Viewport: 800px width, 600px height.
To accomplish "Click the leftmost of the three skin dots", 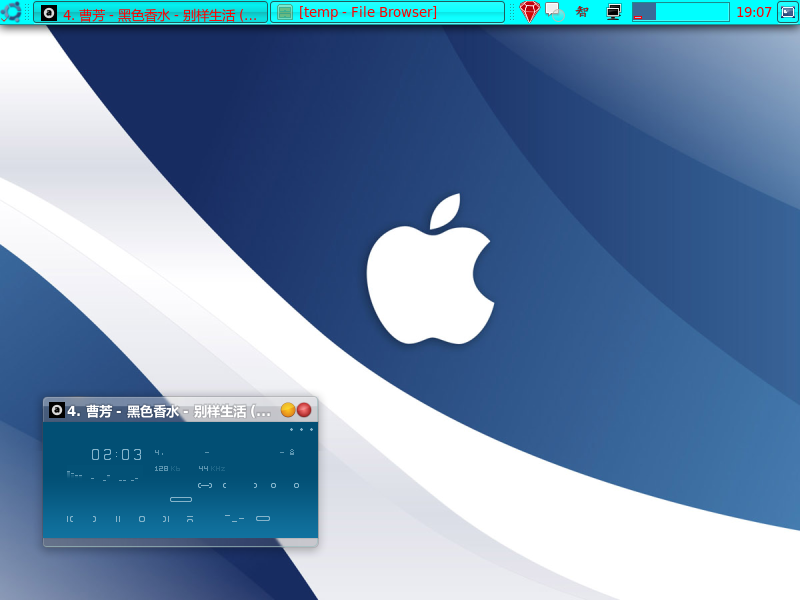I will coord(291,430).
